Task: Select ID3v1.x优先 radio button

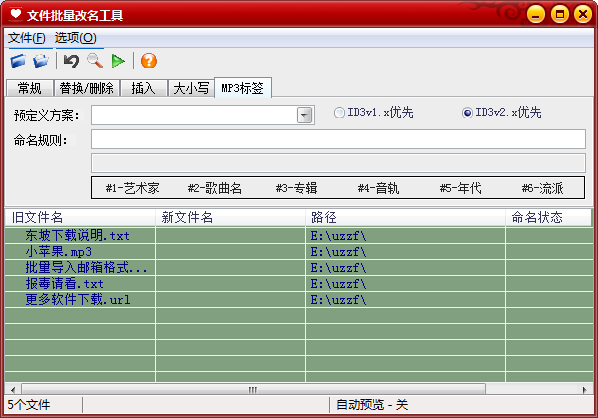Action: click(339, 113)
